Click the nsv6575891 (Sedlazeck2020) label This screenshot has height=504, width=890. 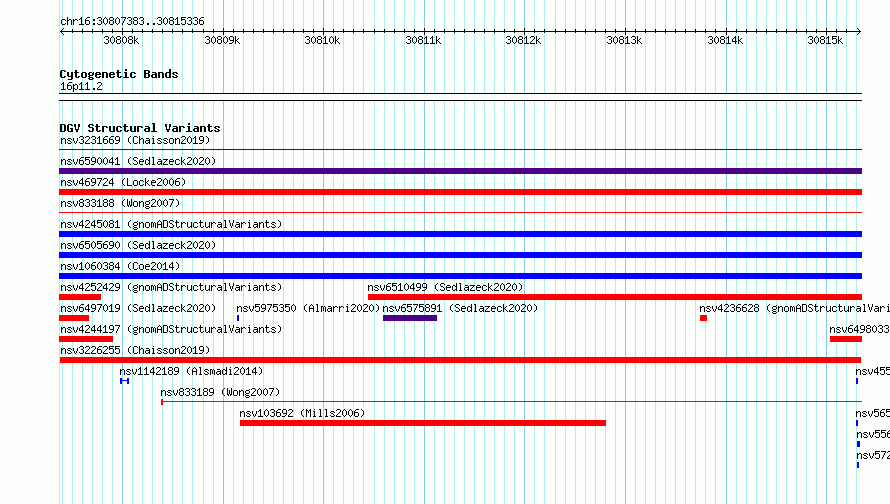[x=460, y=308]
